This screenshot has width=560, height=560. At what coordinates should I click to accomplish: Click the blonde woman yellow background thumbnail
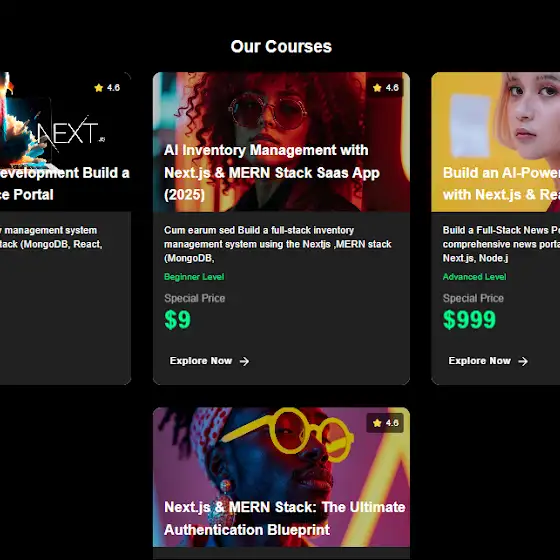tap(496, 142)
